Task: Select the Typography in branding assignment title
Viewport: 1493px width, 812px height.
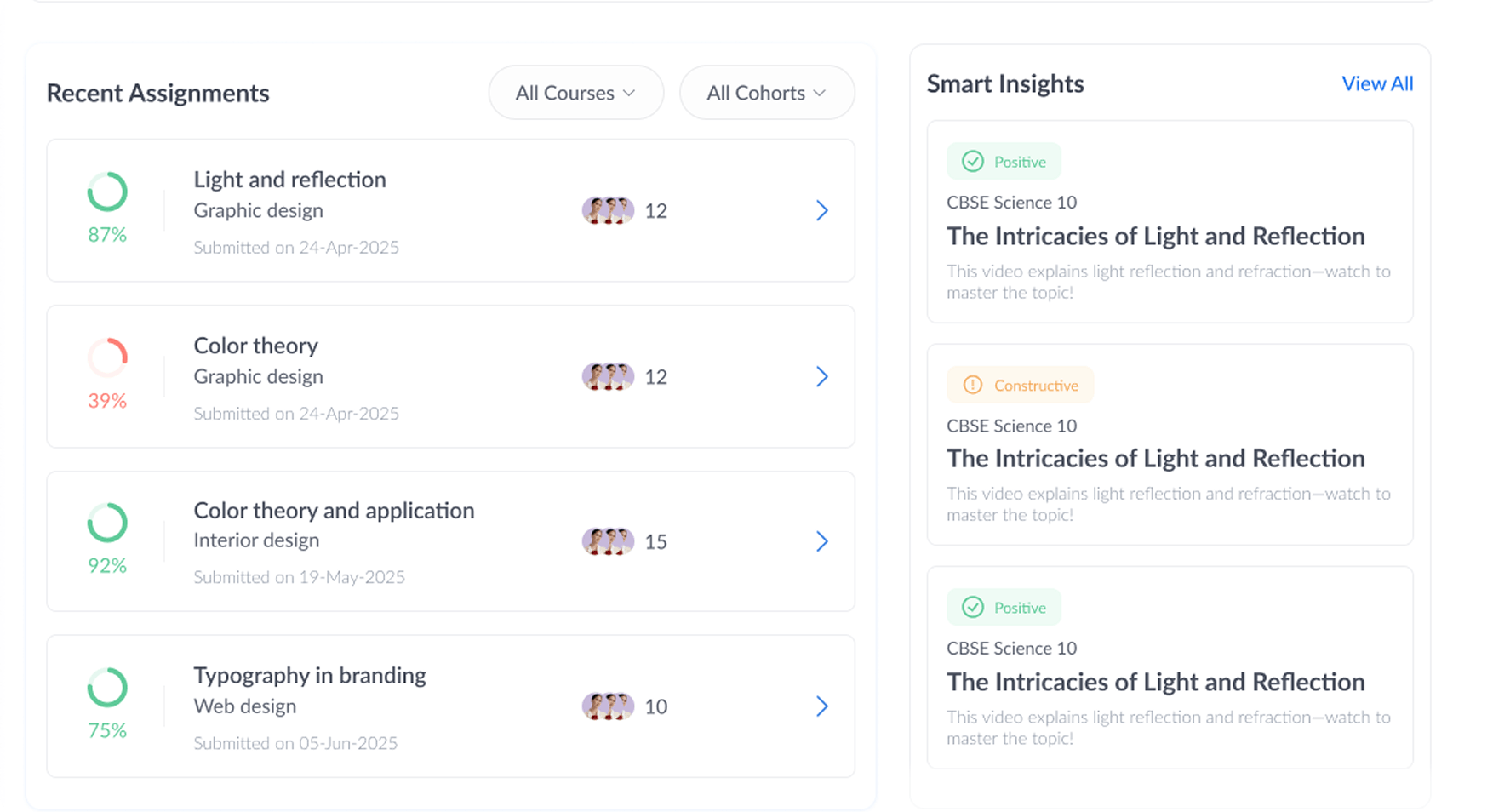Action: [x=310, y=676]
